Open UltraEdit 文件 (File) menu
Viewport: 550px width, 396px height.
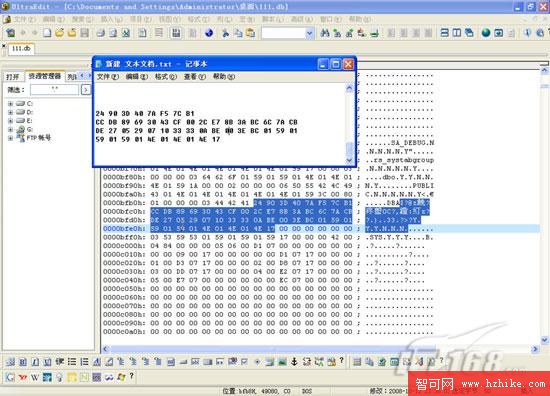tap(24, 19)
